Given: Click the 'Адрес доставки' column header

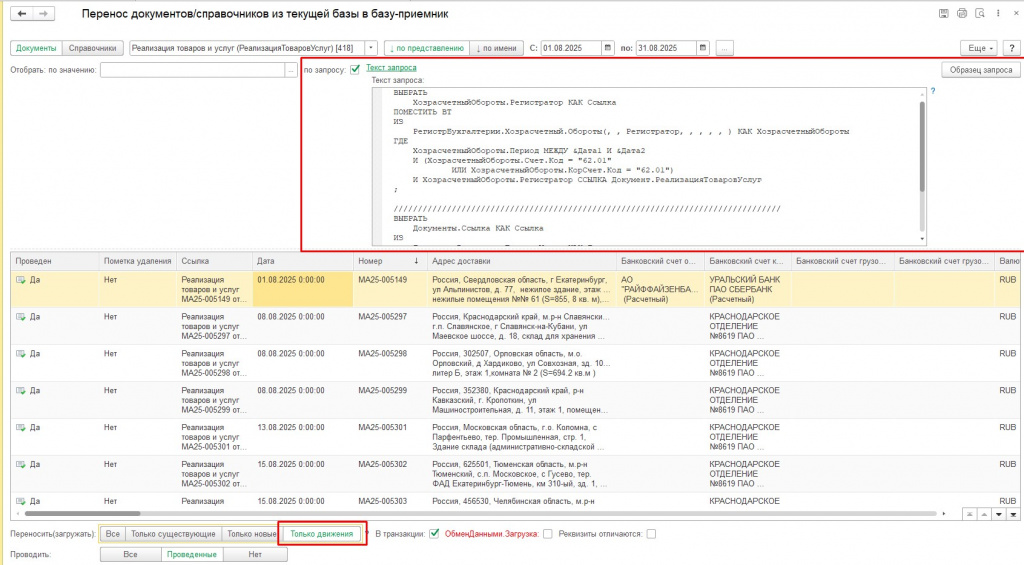Looking at the screenshot, I should (521, 261).
